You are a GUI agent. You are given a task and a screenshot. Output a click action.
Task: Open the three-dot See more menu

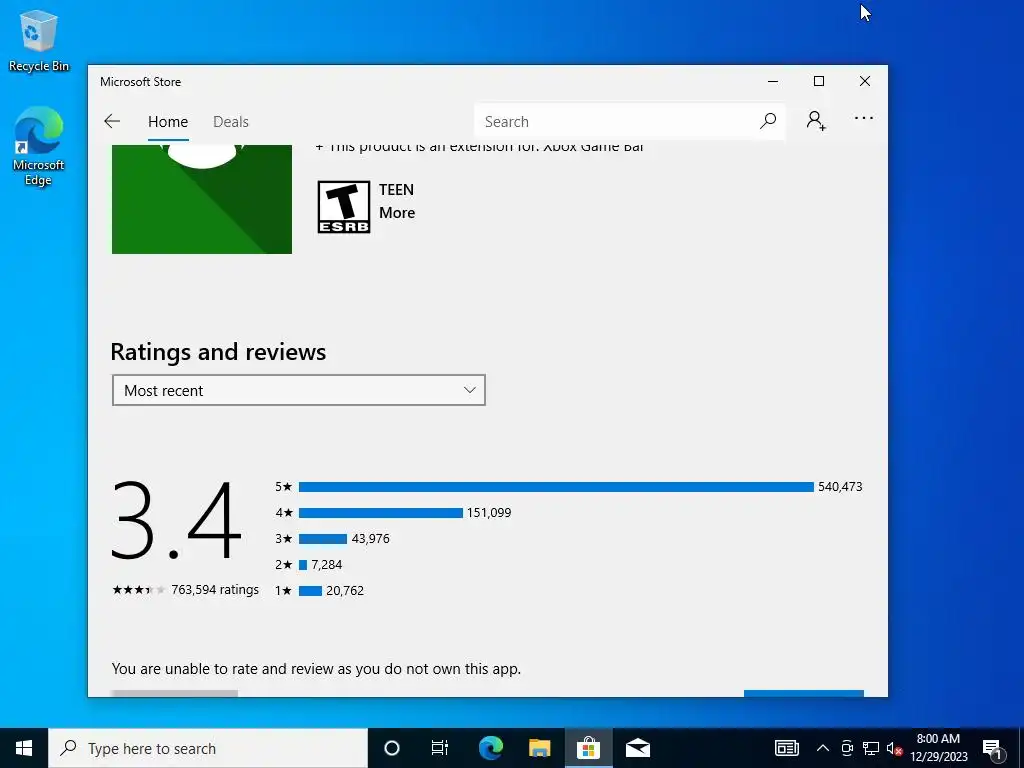pyautogui.click(x=863, y=118)
